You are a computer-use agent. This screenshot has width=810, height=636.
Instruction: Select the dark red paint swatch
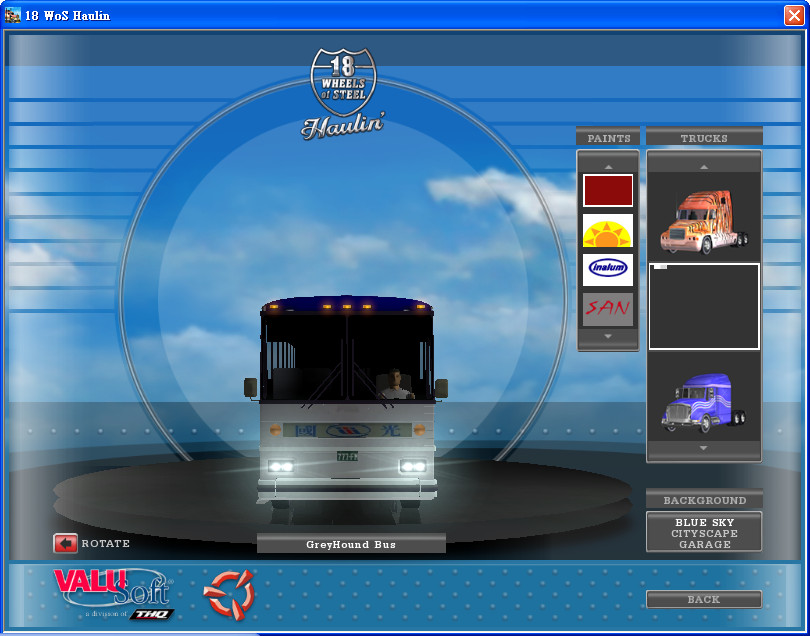[x=608, y=190]
